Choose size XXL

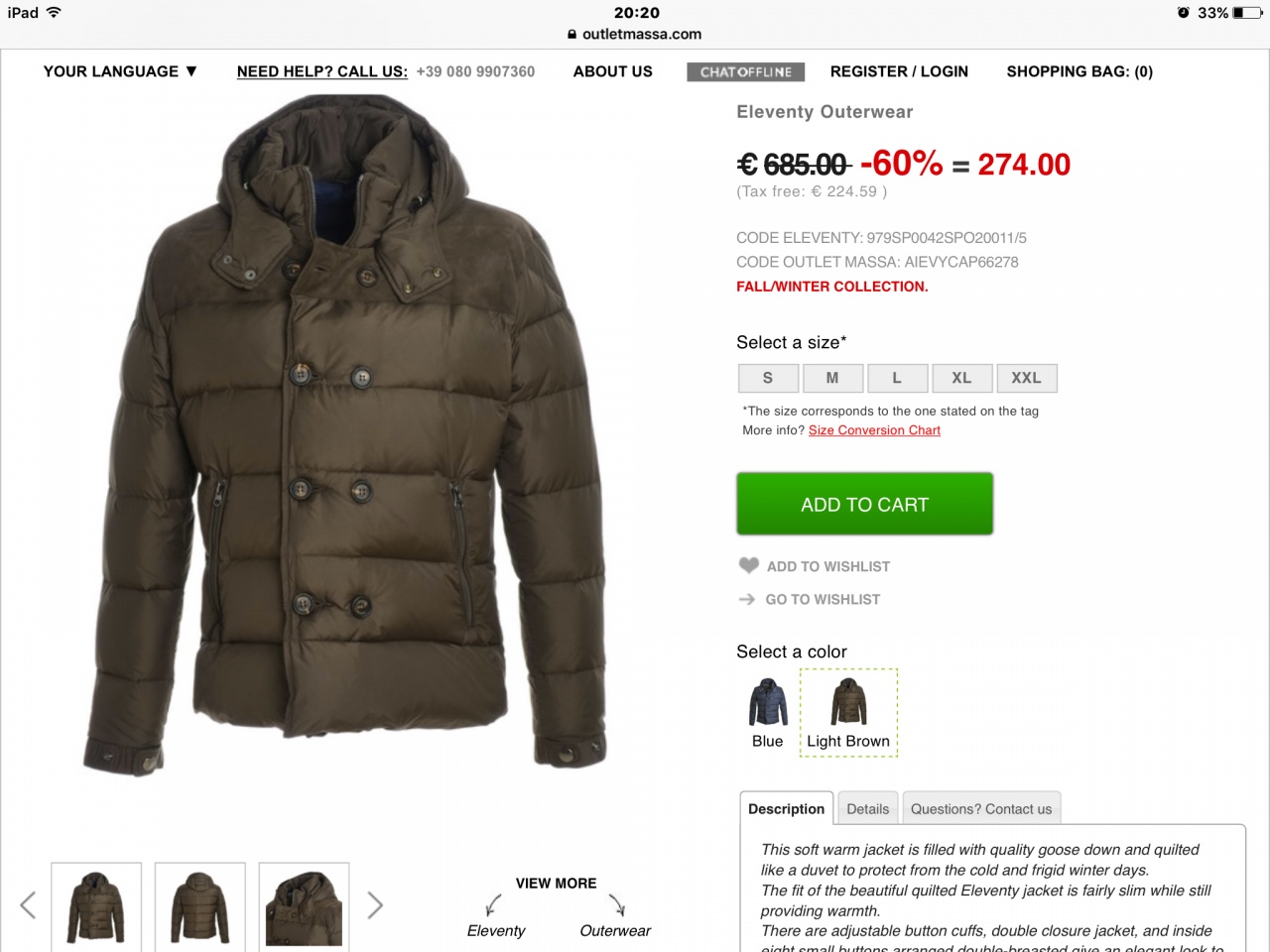point(1027,378)
